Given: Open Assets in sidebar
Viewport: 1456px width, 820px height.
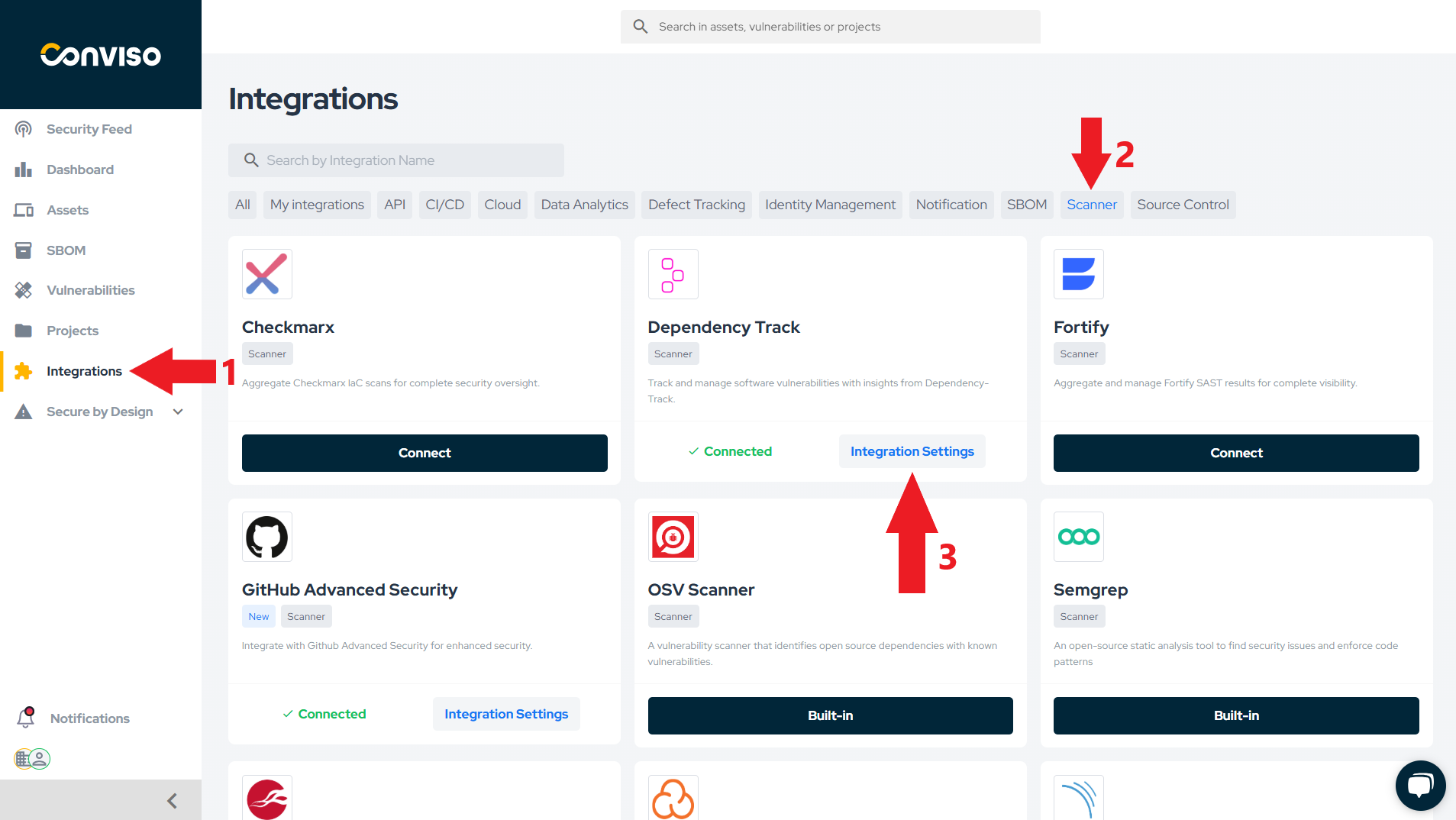Looking at the screenshot, I should (68, 210).
